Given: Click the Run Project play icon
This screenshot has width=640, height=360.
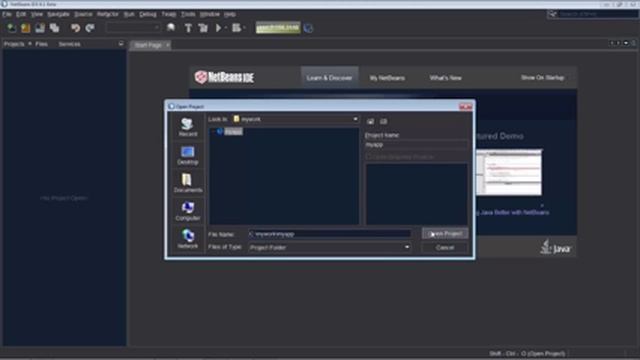Looking at the screenshot, I should point(218,28).
